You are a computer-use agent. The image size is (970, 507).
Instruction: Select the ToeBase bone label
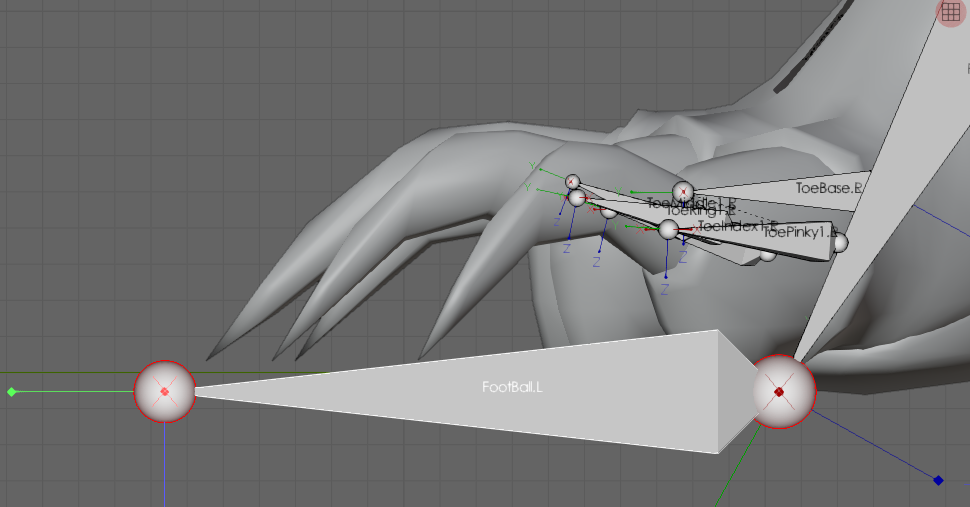[828, 188]
